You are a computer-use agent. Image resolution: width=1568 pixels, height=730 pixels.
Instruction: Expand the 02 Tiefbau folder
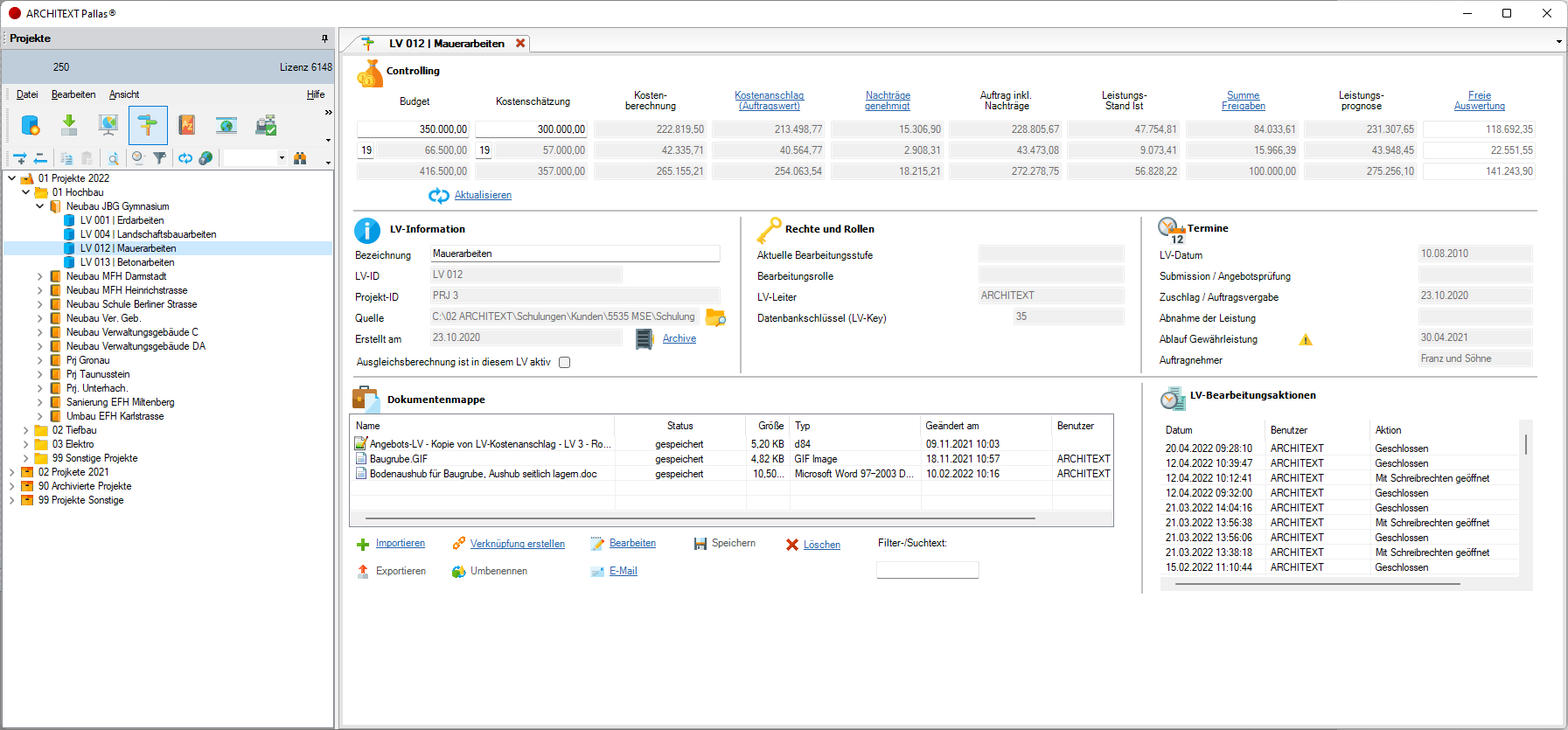(x=25, y=430)
